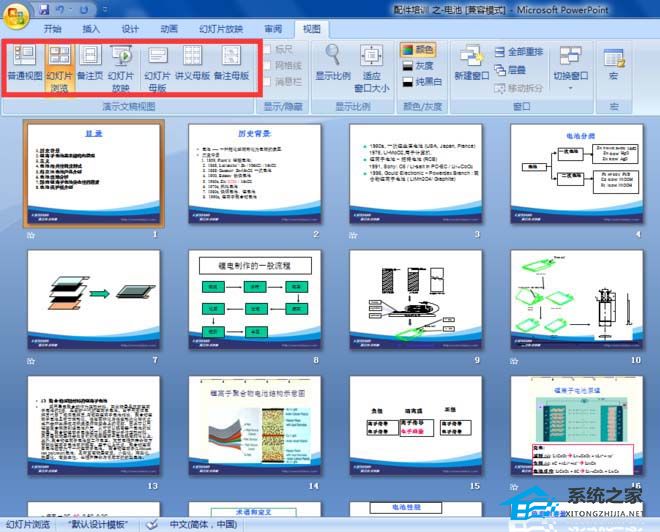
Task: Open 备注页 notes page view
Action: 90,64
